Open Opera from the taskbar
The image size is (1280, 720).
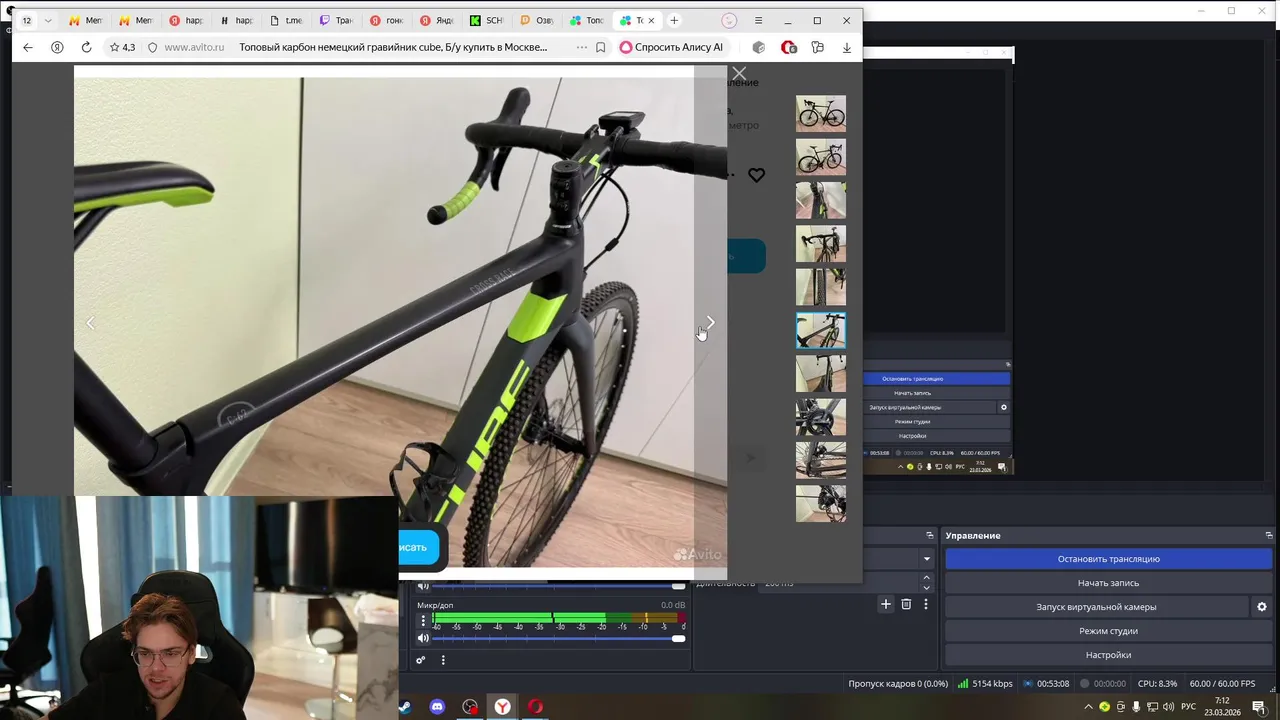click(535, 707)
